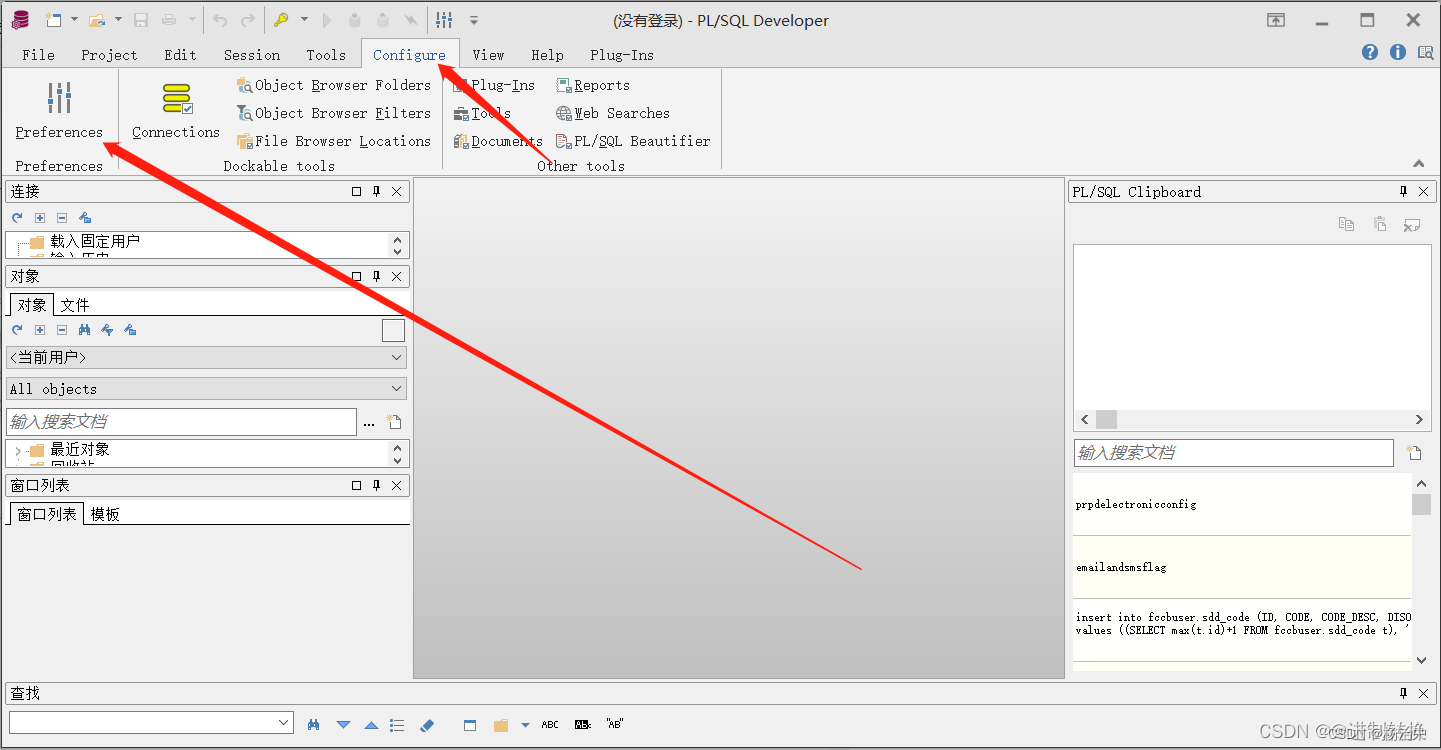1441x750 pixels.
Task: Select the prpdelectronicconfig clipboard entry
Action: point(1242,504)
